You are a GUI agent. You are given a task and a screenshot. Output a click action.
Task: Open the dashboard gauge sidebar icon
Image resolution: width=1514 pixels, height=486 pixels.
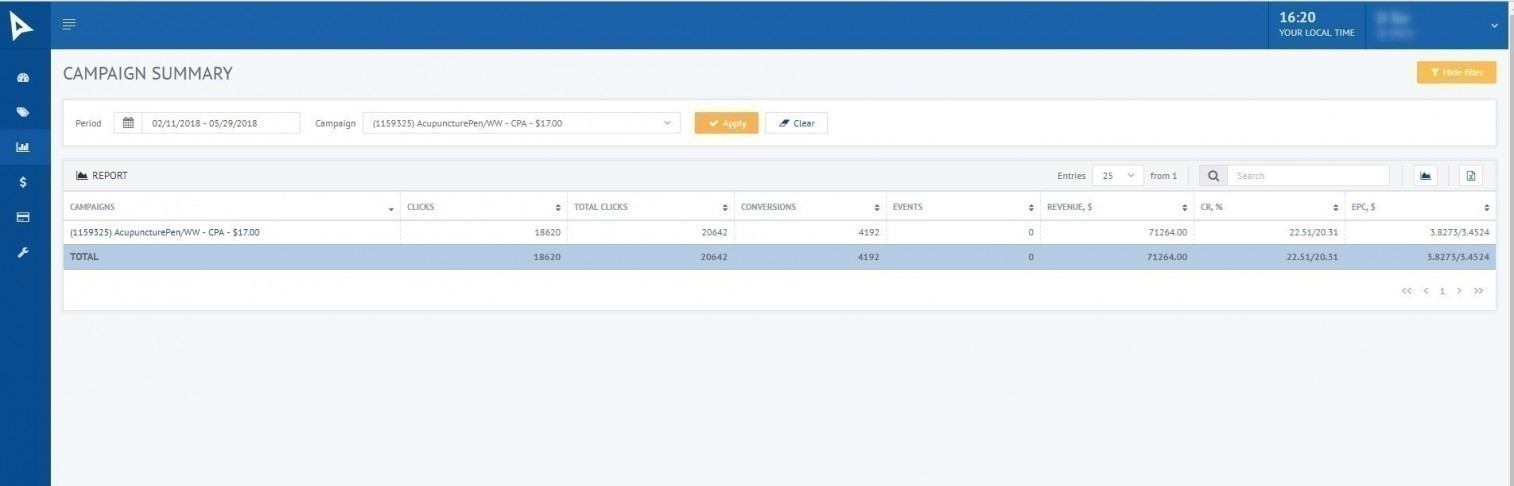tap(23, 78)
